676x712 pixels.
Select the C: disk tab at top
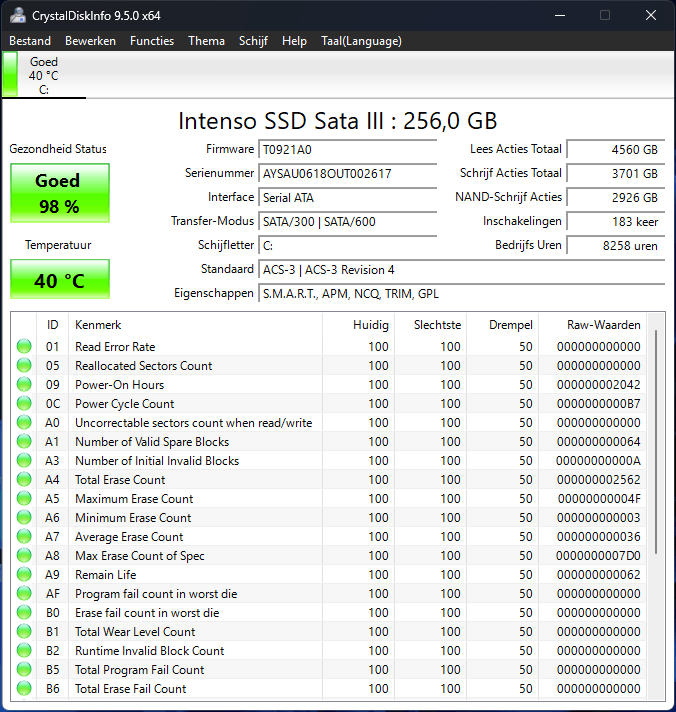coord(44,75)
